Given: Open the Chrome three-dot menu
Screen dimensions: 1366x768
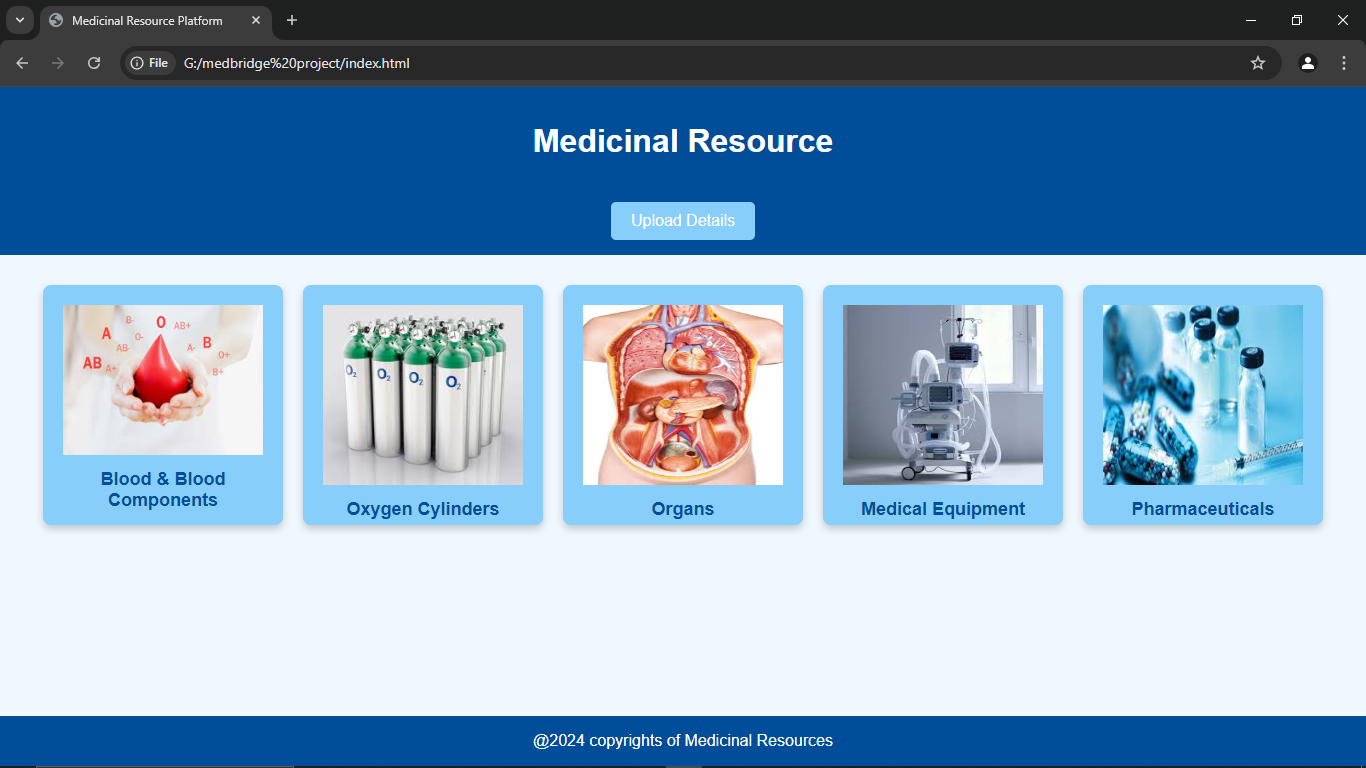Looking at the screenshot, I should 1344,63.
